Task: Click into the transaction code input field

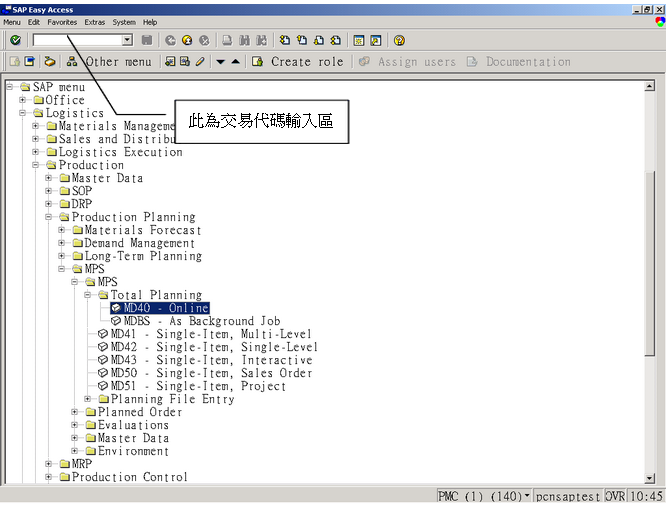Action: click(78, 40)
